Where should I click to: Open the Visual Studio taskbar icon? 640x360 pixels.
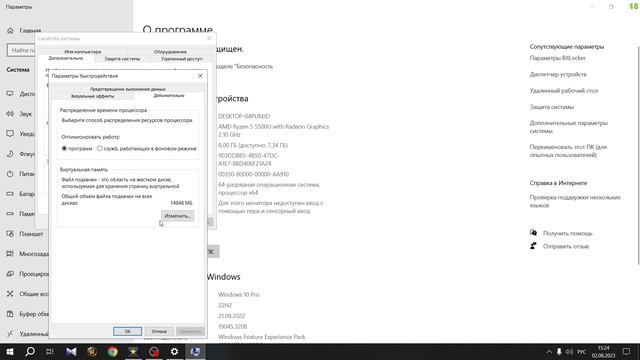tap(71, 351)
